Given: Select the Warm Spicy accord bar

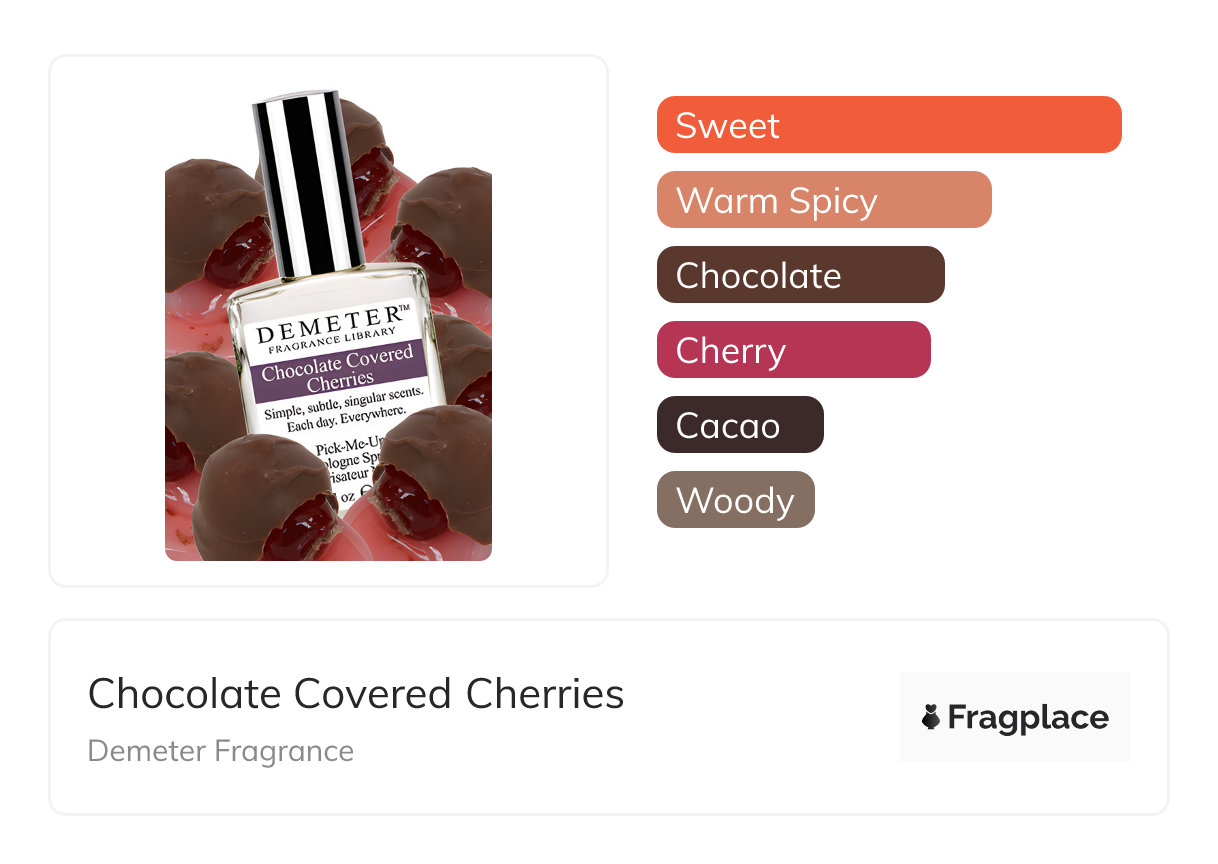Looking at the screenshot, I should tap(824, 200).
